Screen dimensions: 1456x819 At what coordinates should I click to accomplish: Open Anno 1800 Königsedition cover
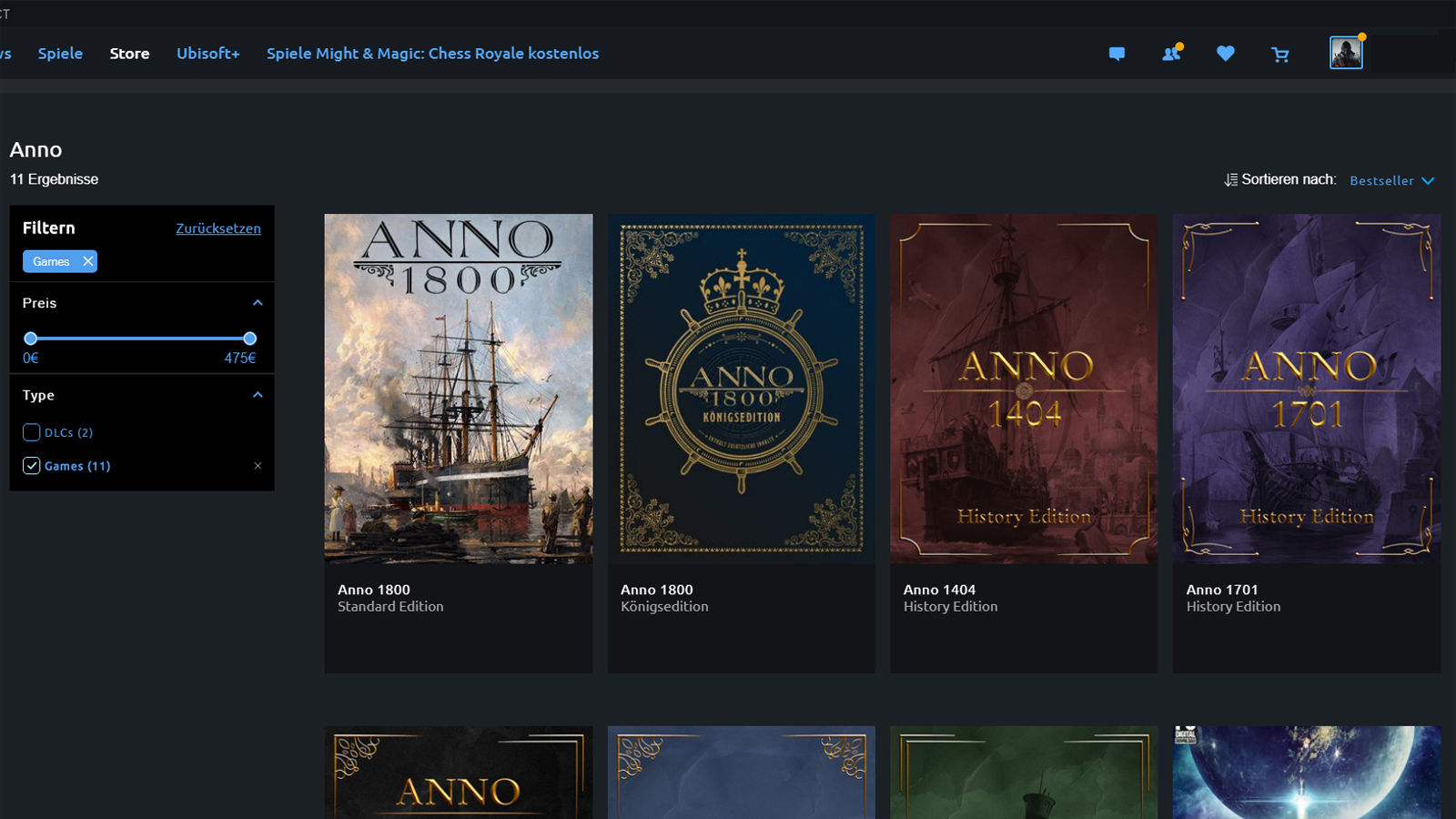coord(742,389)
